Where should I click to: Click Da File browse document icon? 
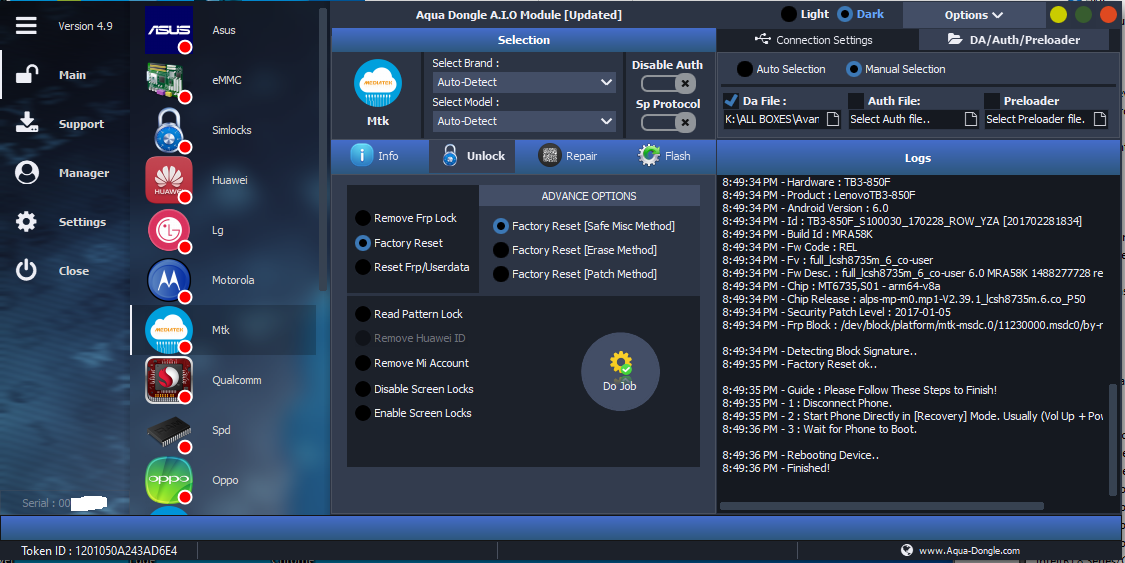tap(833, 119)
